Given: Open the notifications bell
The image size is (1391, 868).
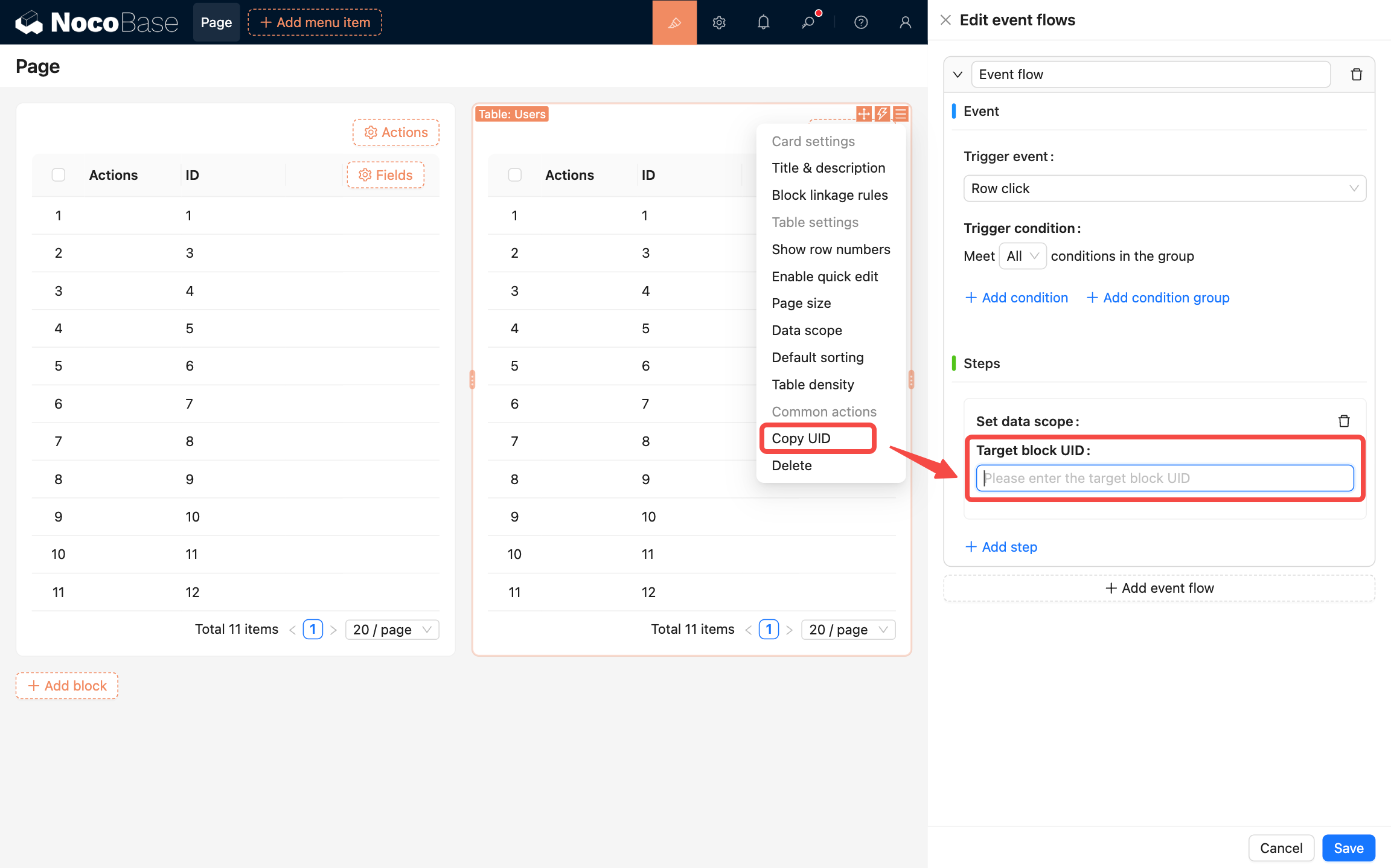Looking at the screenshot, I should (763, 22).
